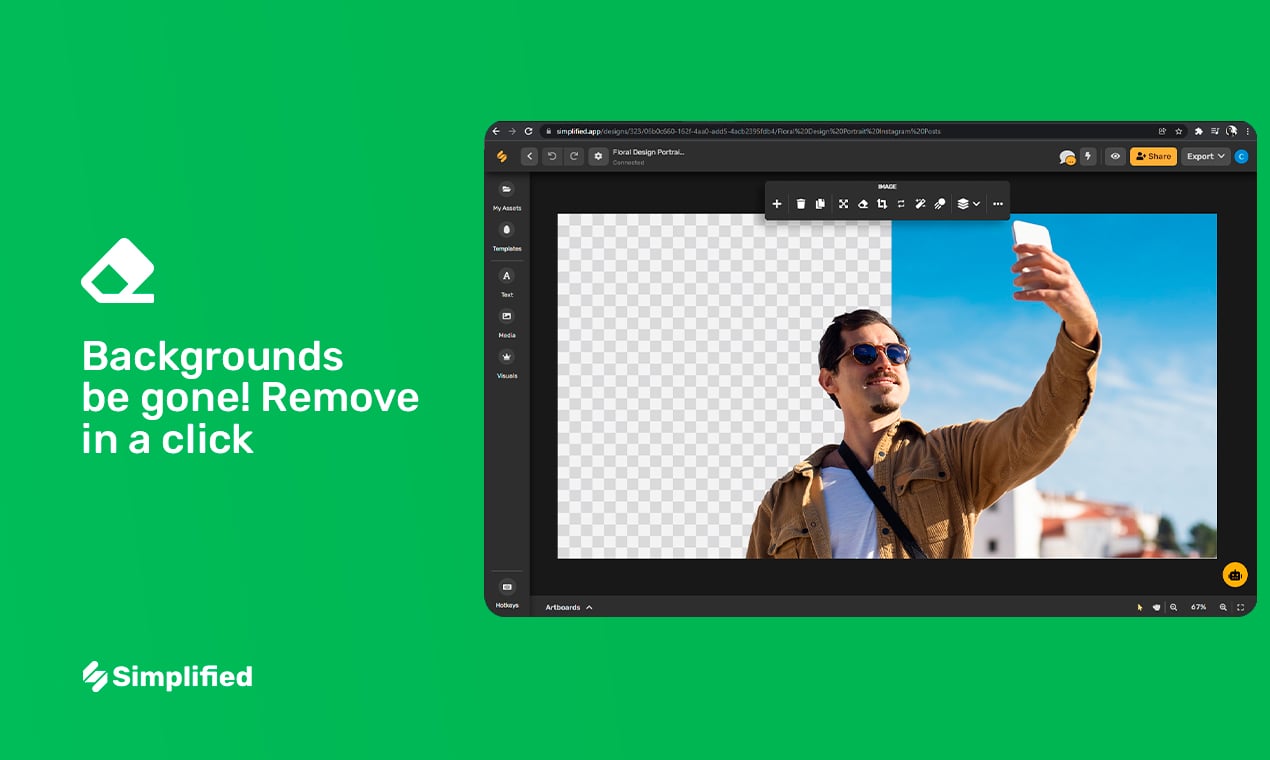Screen dimensions: 1270x760
Task: Activate the pointer select tool
Action: pos(1139,607)
